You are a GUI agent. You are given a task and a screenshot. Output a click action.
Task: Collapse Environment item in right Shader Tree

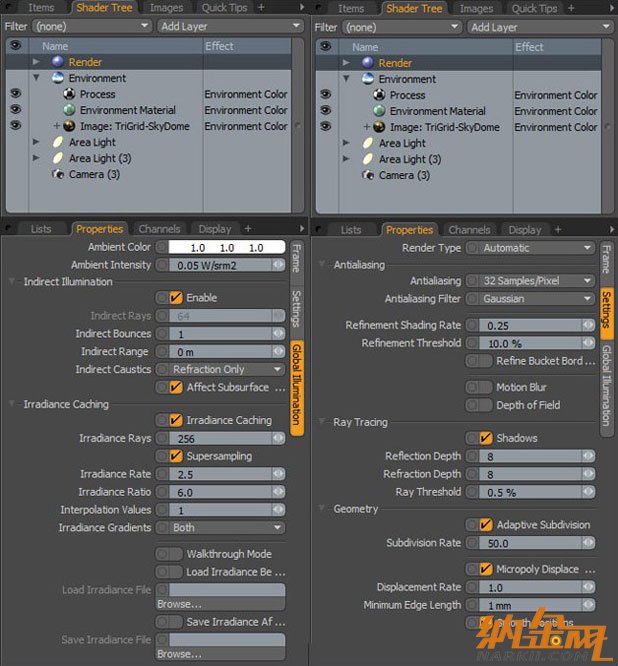click(346, 79)
